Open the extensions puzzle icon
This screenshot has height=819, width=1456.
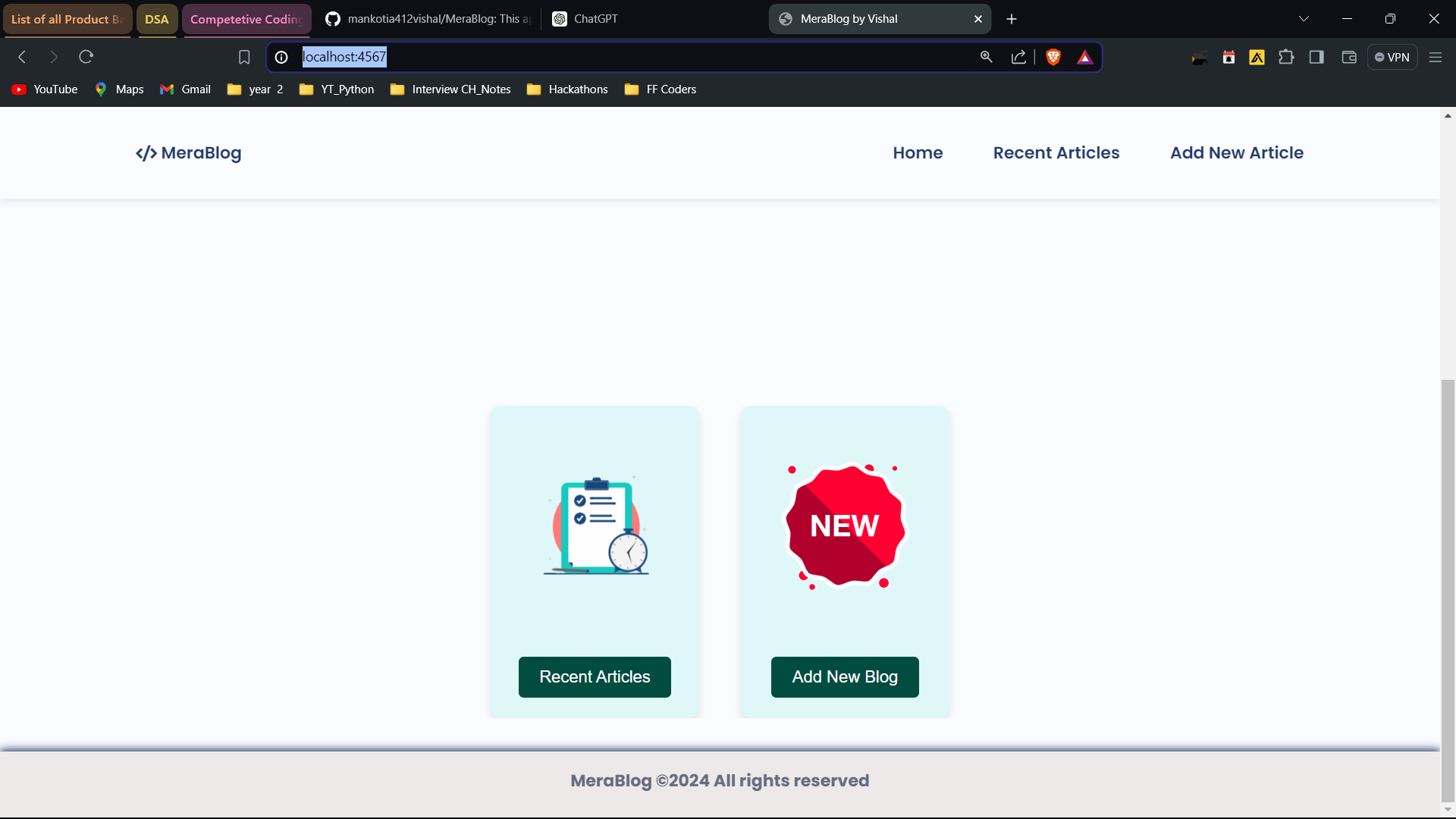[x=1286, y=57]
